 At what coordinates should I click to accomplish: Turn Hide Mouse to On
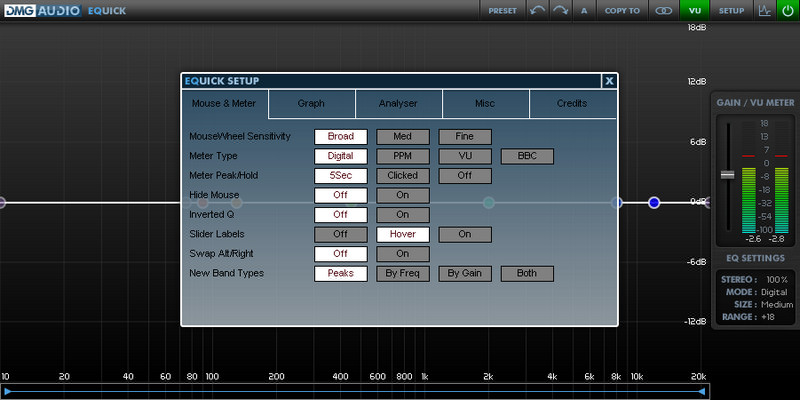[x=403, y=195]
